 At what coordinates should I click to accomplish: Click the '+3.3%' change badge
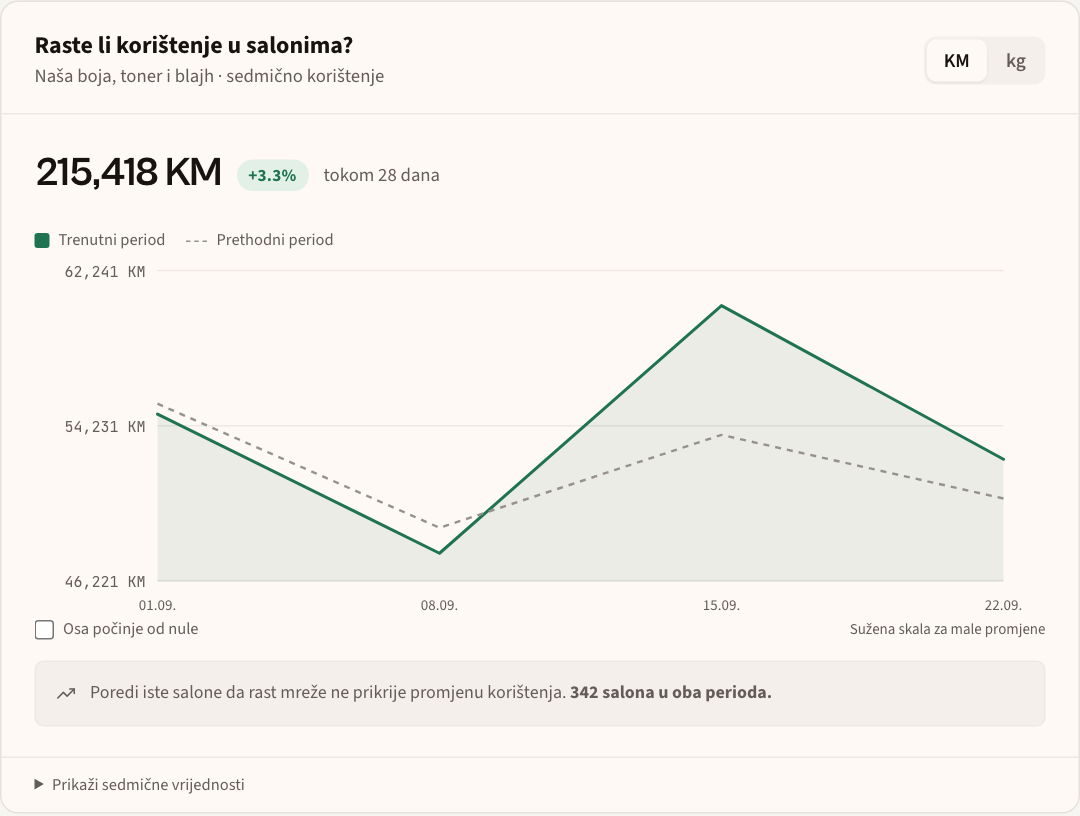273,176
